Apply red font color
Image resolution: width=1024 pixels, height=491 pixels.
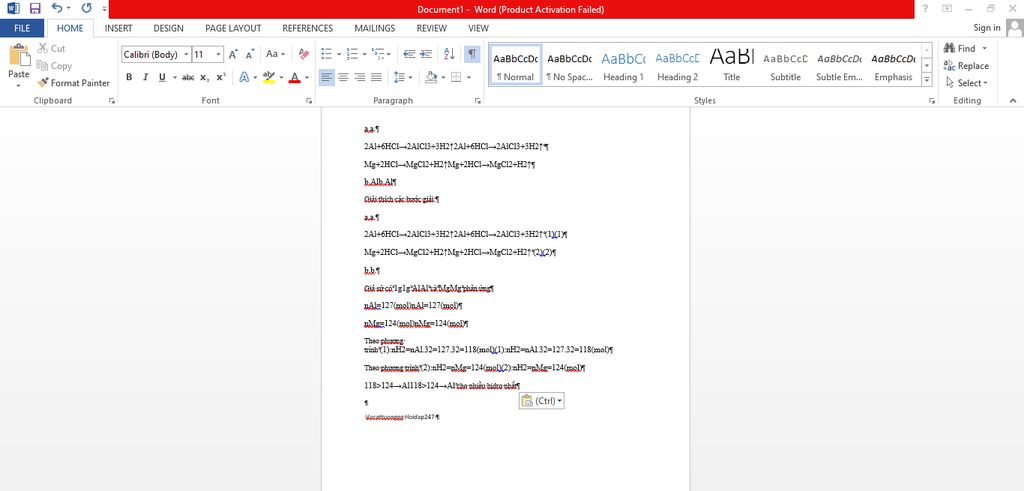click(x=295, y=77)
